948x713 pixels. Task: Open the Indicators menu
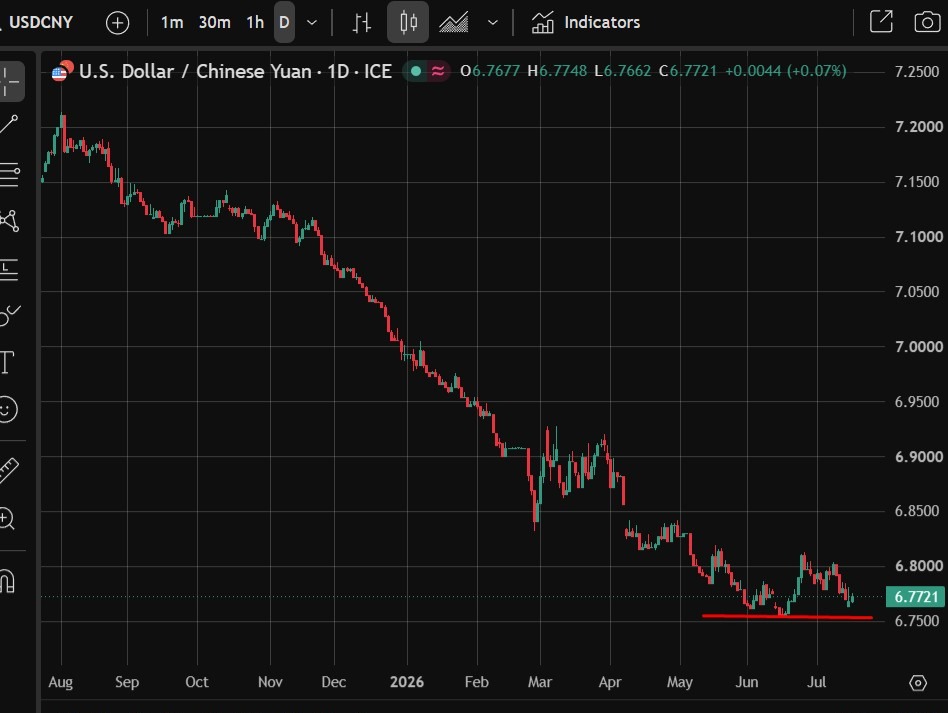(585, 23)
